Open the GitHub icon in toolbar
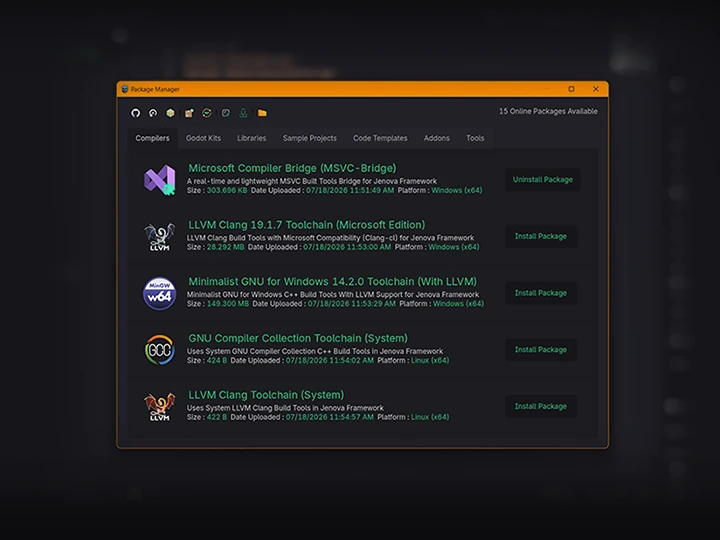 (135, 113)
